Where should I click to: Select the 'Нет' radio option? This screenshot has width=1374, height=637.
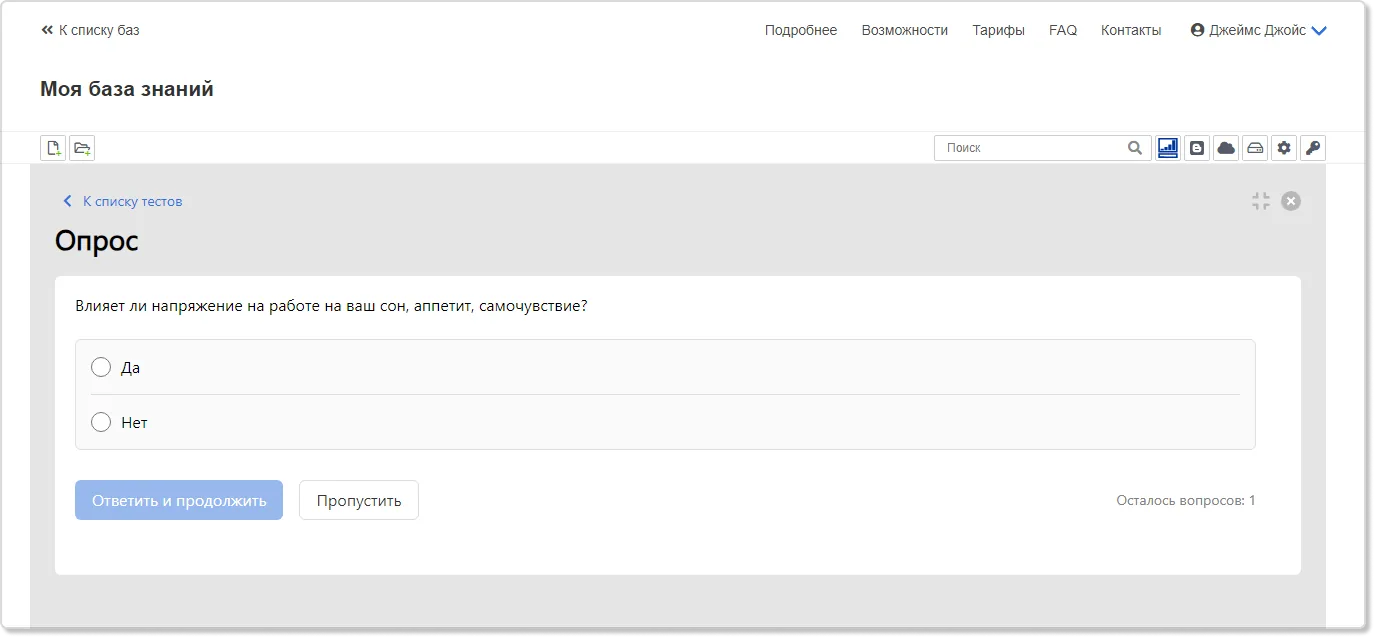click(x=101, y=422)
